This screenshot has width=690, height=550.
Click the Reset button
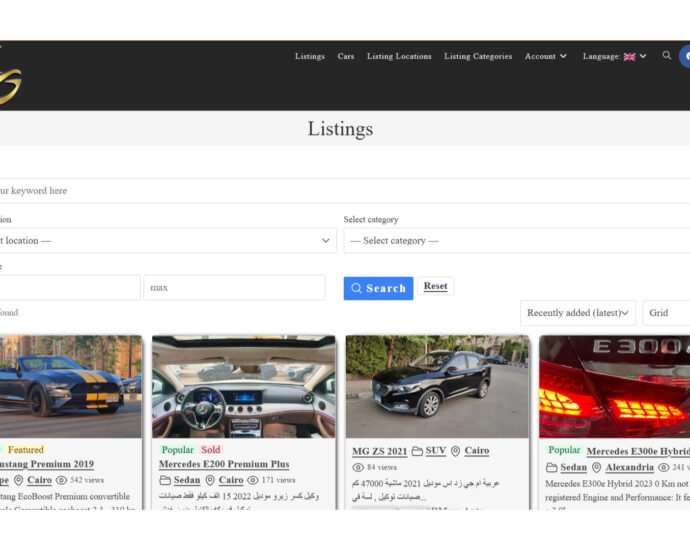click(x=435, y=286)
